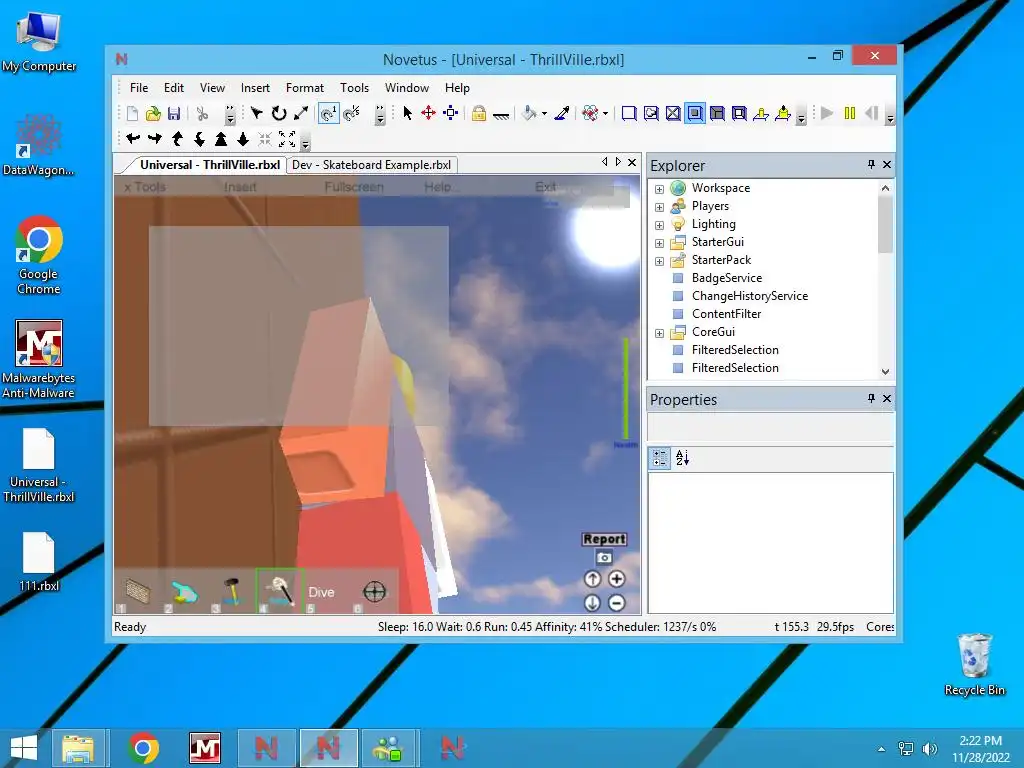Cut selection with the scissors icon
The width and height of the screenshot is (1024, 768).
click(202, 114)
